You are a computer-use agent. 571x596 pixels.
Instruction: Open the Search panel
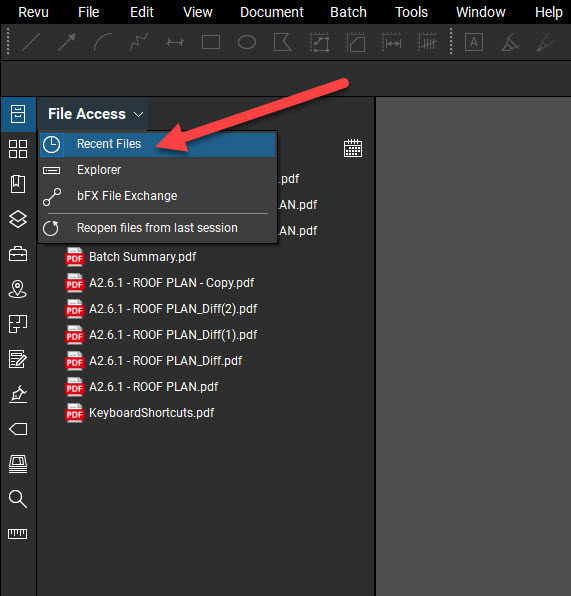tap(18, 499)
